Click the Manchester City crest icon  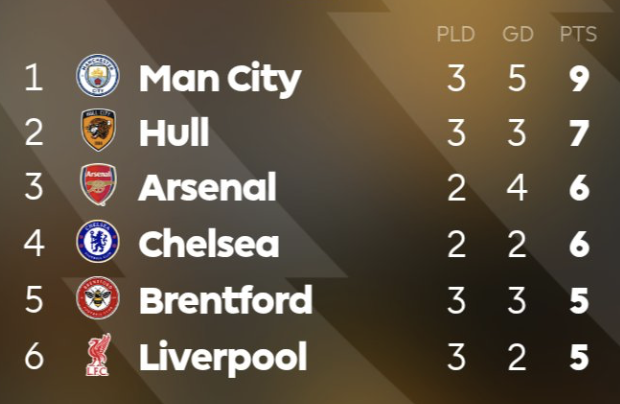pyautogui.click(x=98, y=76)
